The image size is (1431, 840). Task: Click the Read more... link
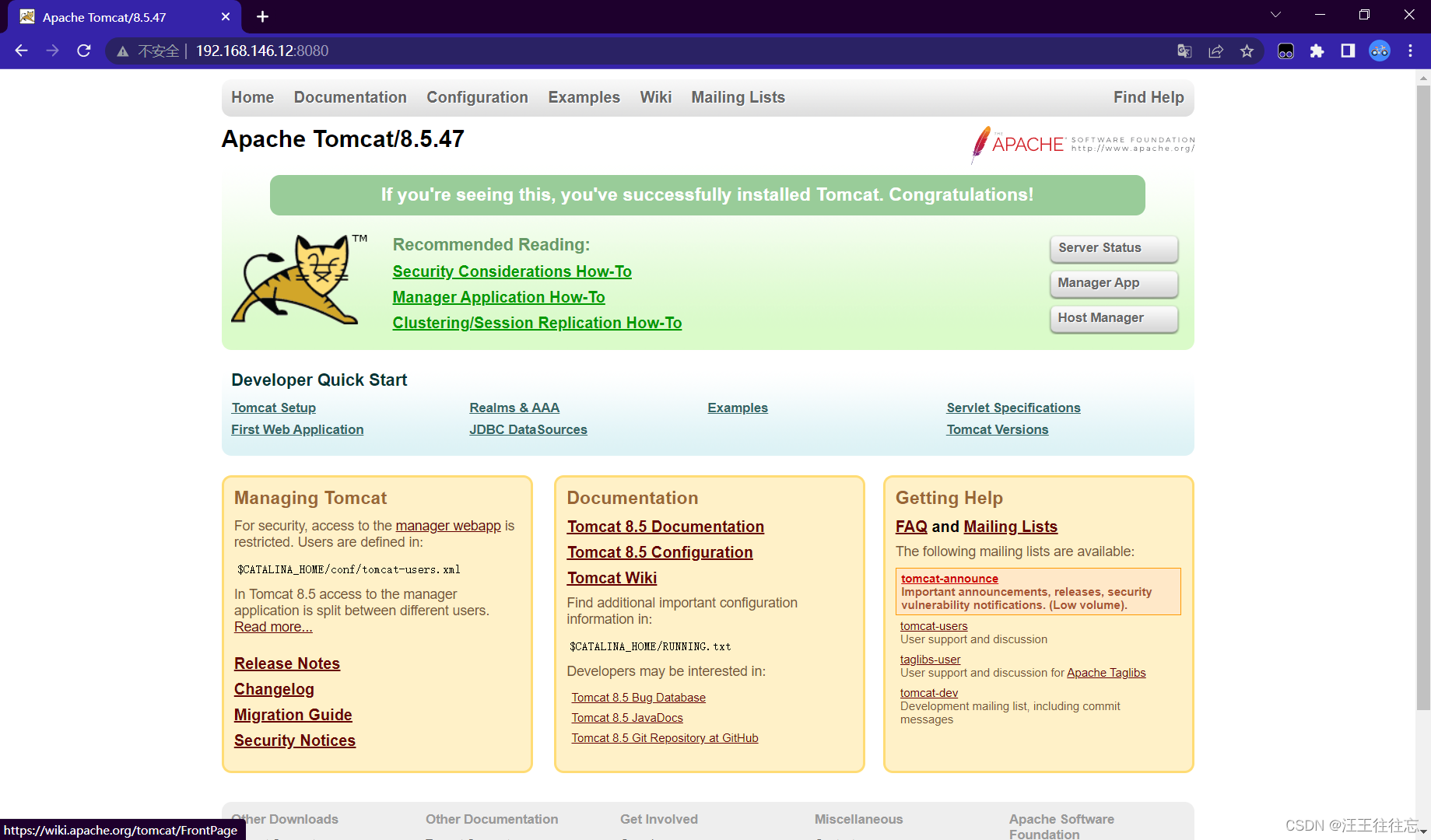273,627
